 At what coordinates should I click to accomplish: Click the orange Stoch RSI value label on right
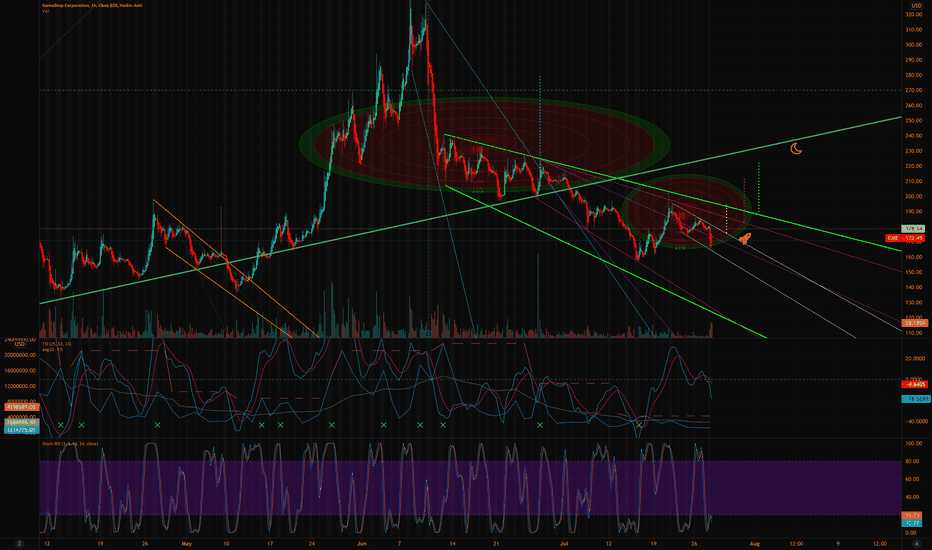coord(912,516)
